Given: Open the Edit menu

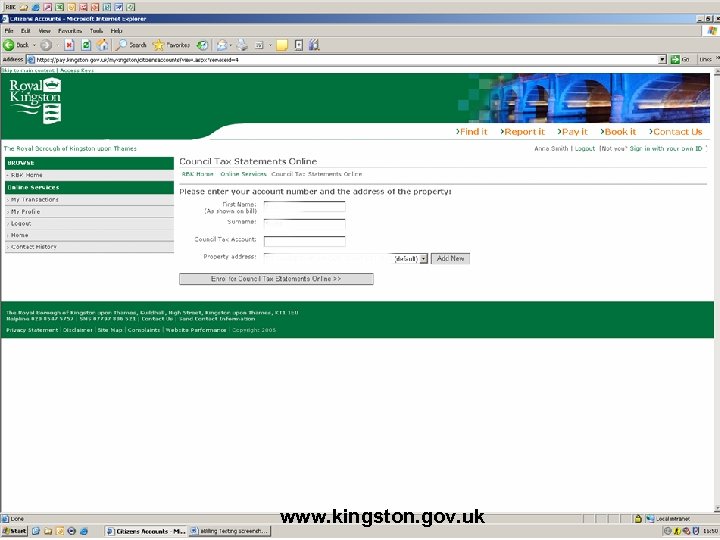Looking at the screenshot, I should pyautogui.click(x=25, y=31).
